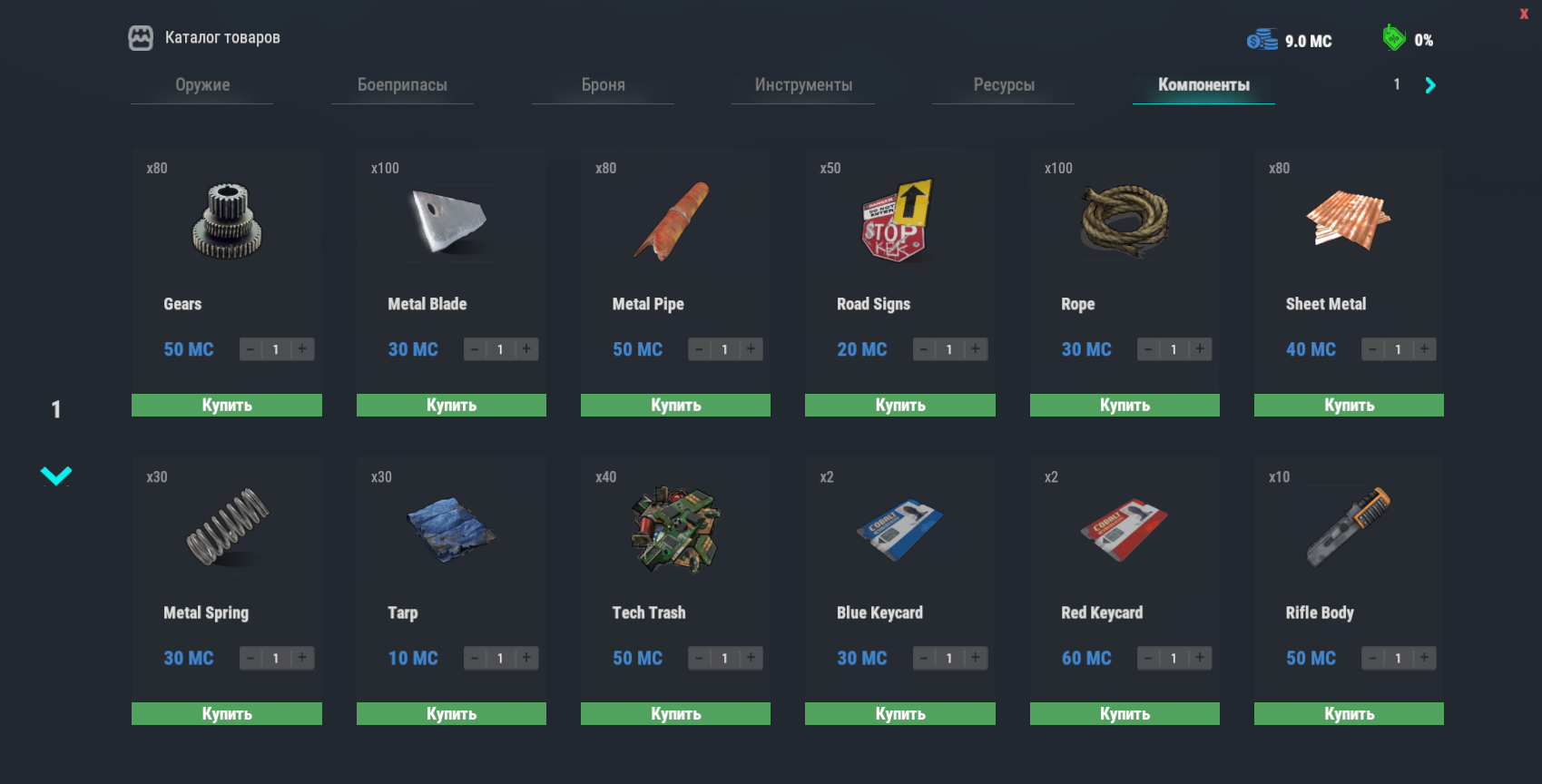Click the coins balance icon

click(1262, 40)
